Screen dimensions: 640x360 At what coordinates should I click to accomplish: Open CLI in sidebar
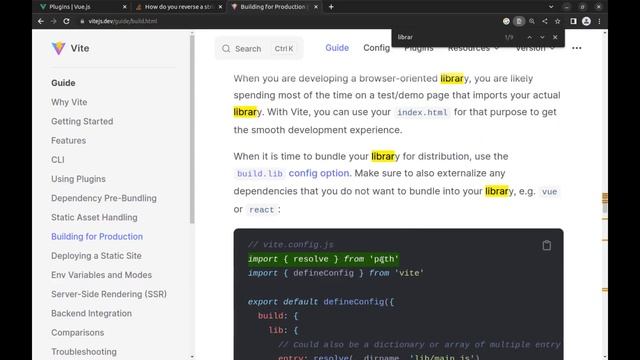click(x=58, y=160)
